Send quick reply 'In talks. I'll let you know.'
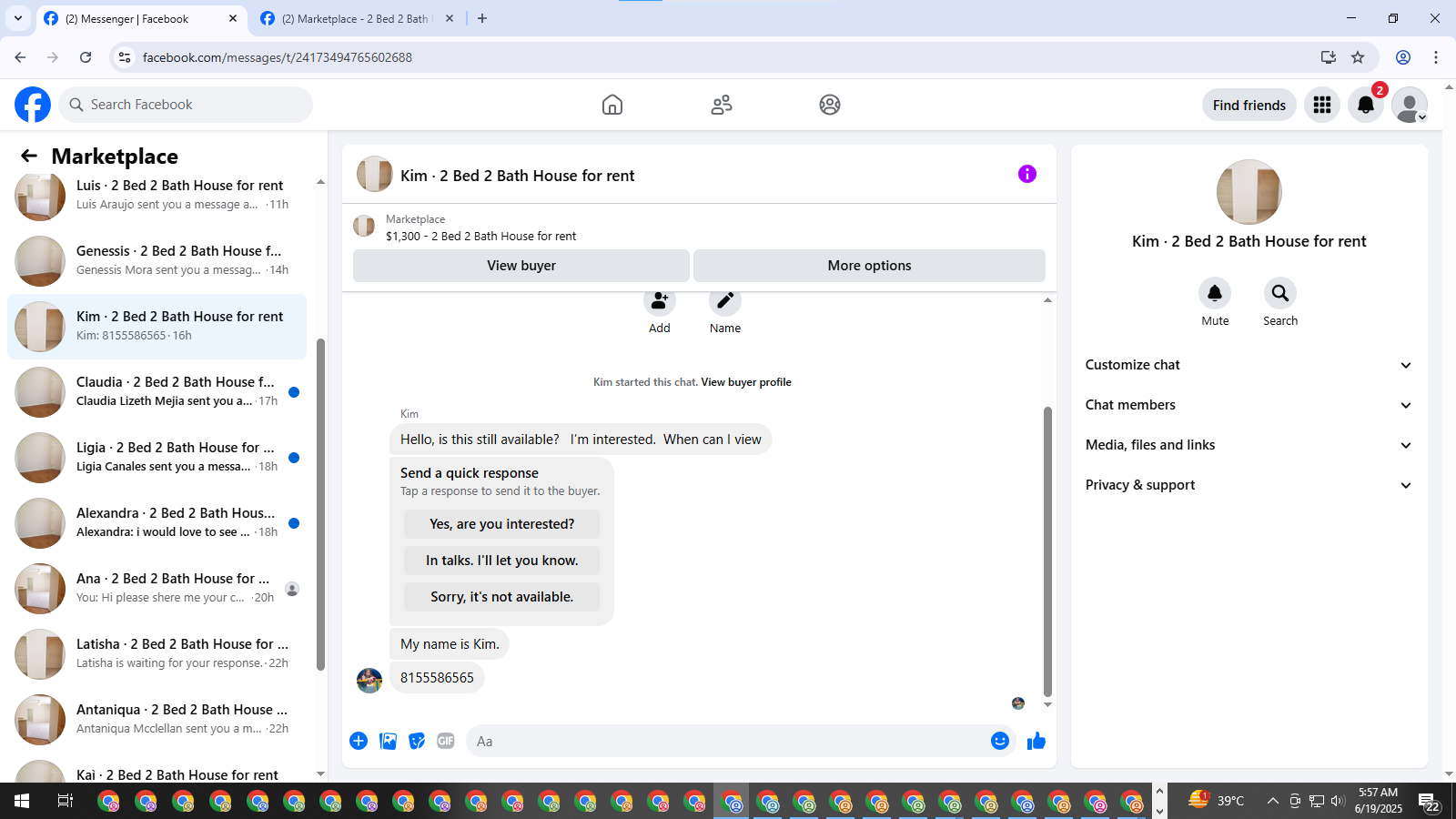This screenshot has height=819, width=1456. (x=501, y=561)
